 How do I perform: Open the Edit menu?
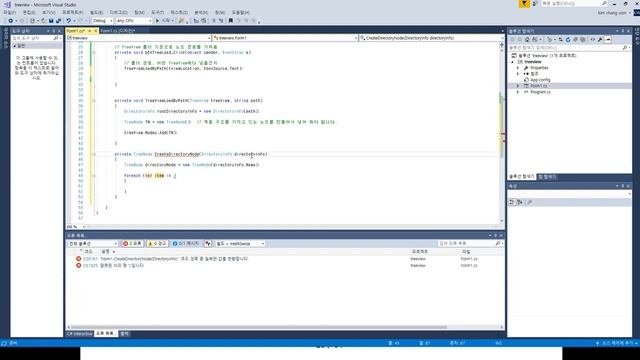(x=29, y=13)
